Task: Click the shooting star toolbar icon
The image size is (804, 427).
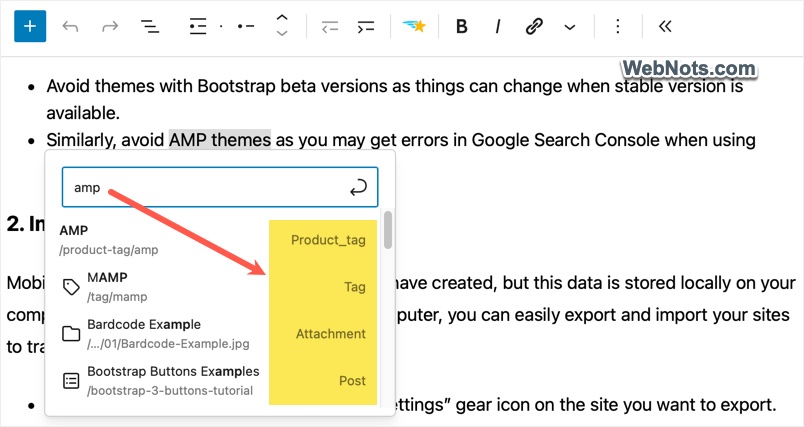Action: click(414, 26)
